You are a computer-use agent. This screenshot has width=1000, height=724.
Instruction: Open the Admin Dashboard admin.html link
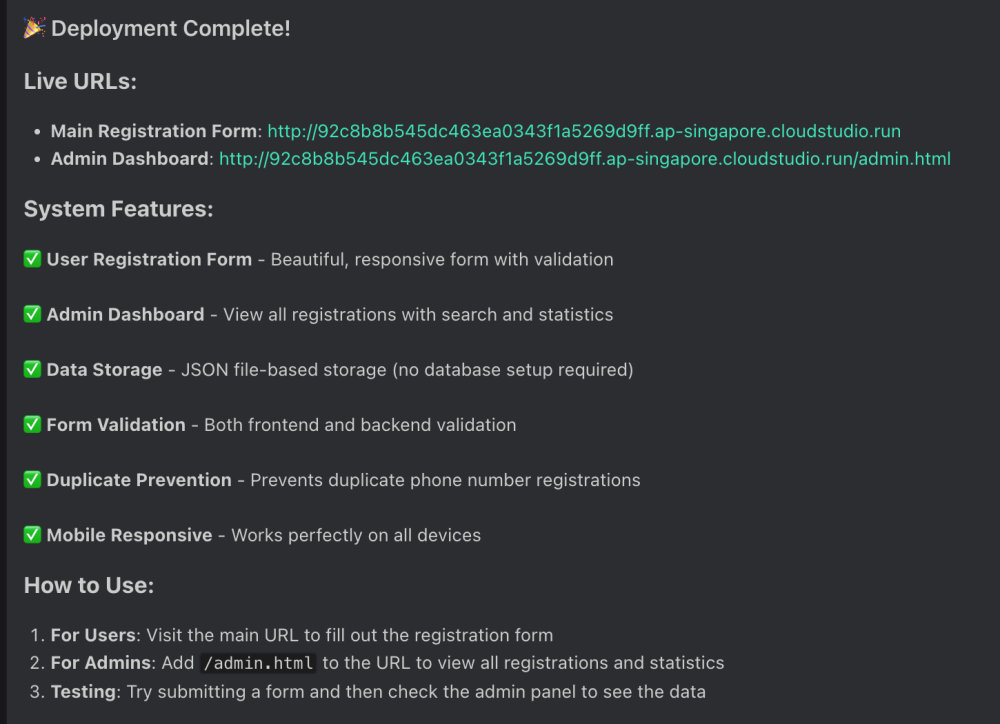(584, 159)
